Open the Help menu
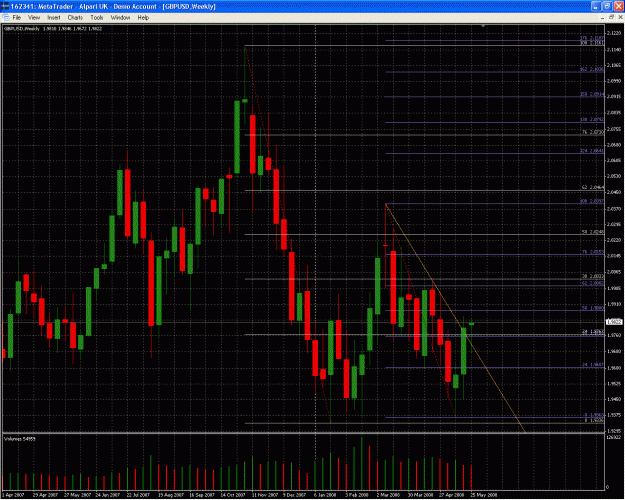Image resolution: width=625 pixels, height=500 pixels. tap(143, 18)
